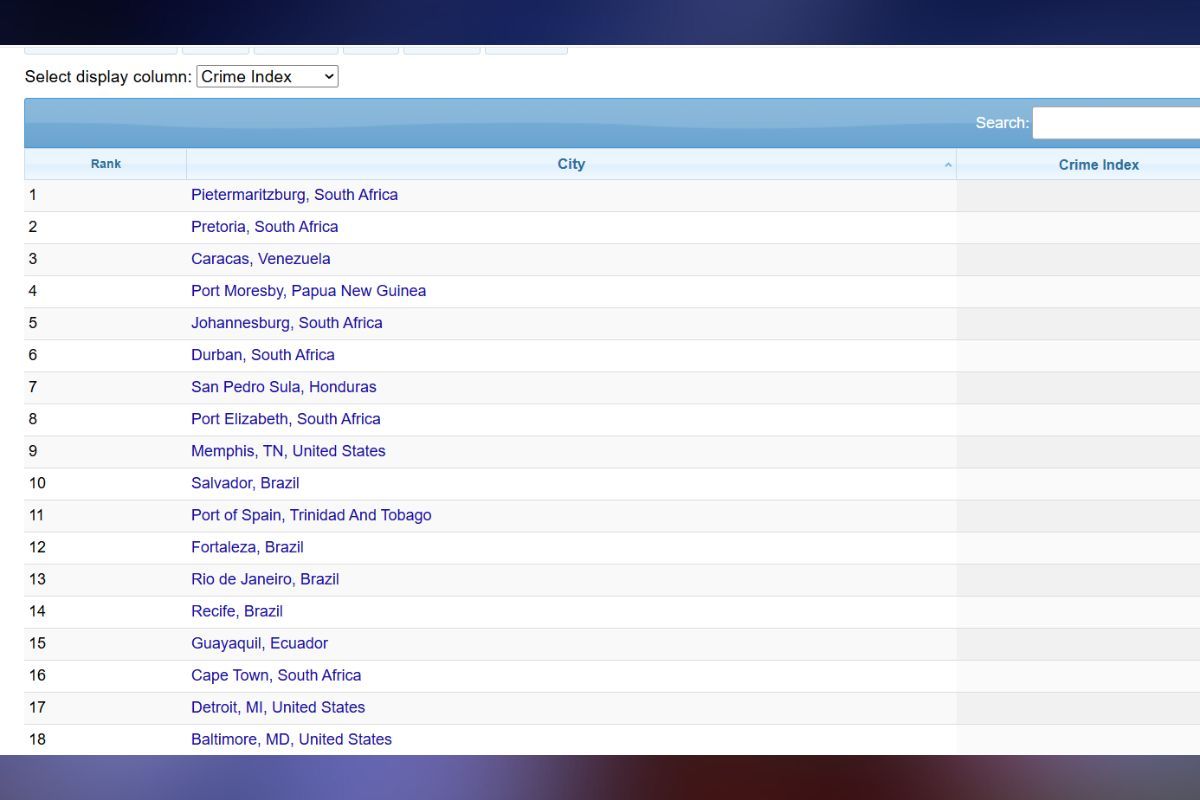The image size is (1200, 800).
Task: Open Durban, South Africa link
Action: tap(262, 355)
